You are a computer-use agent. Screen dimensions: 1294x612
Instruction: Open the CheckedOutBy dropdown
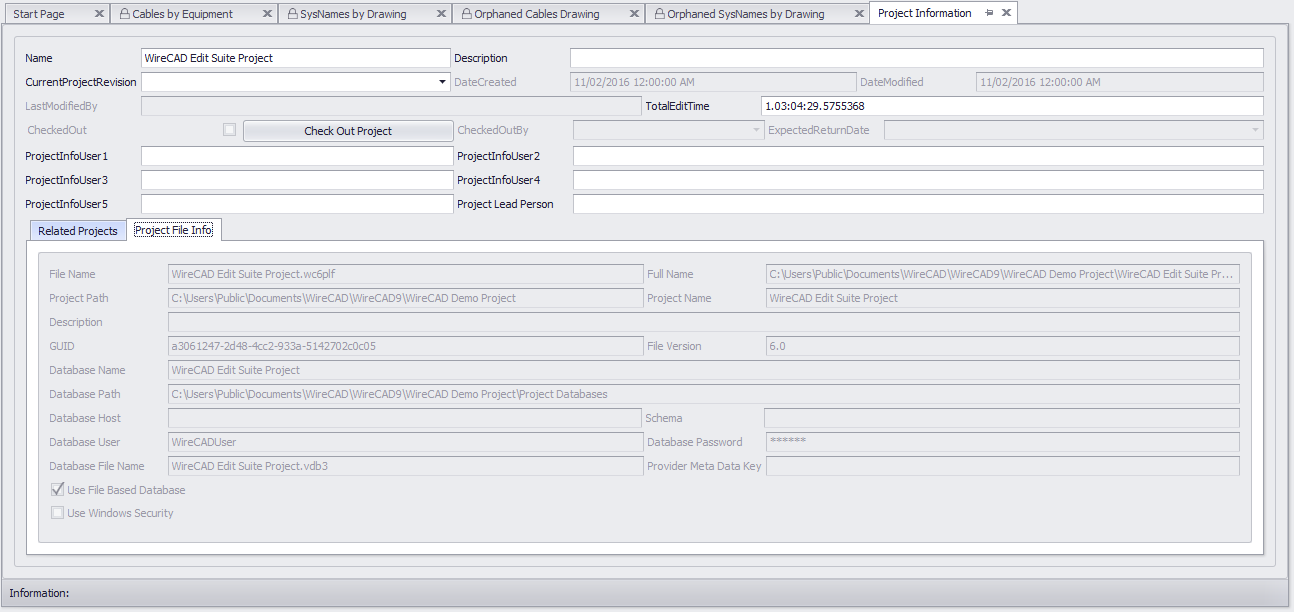pos(756,130)
